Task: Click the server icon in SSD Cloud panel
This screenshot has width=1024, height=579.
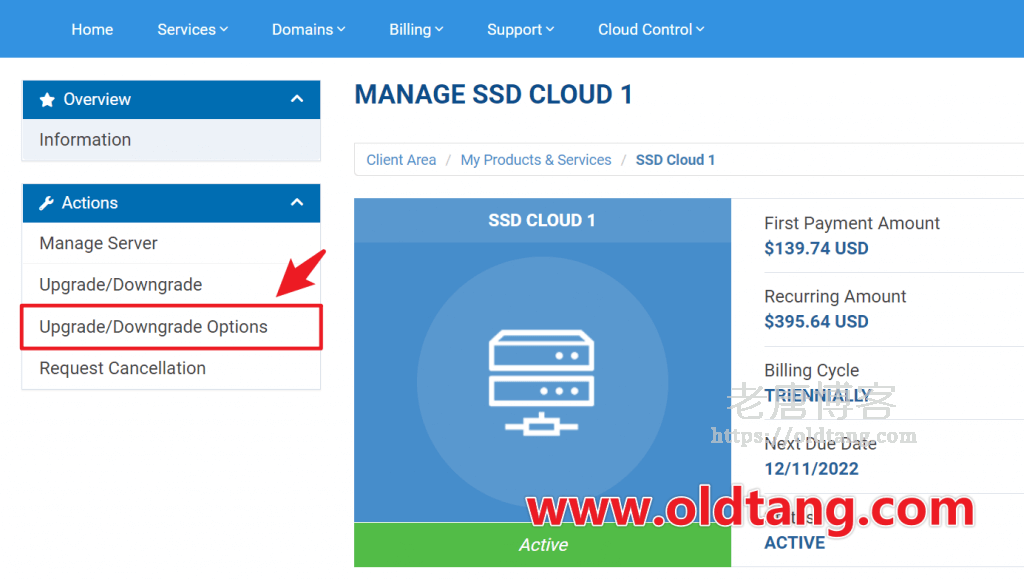Action: [x=541, y=384]
